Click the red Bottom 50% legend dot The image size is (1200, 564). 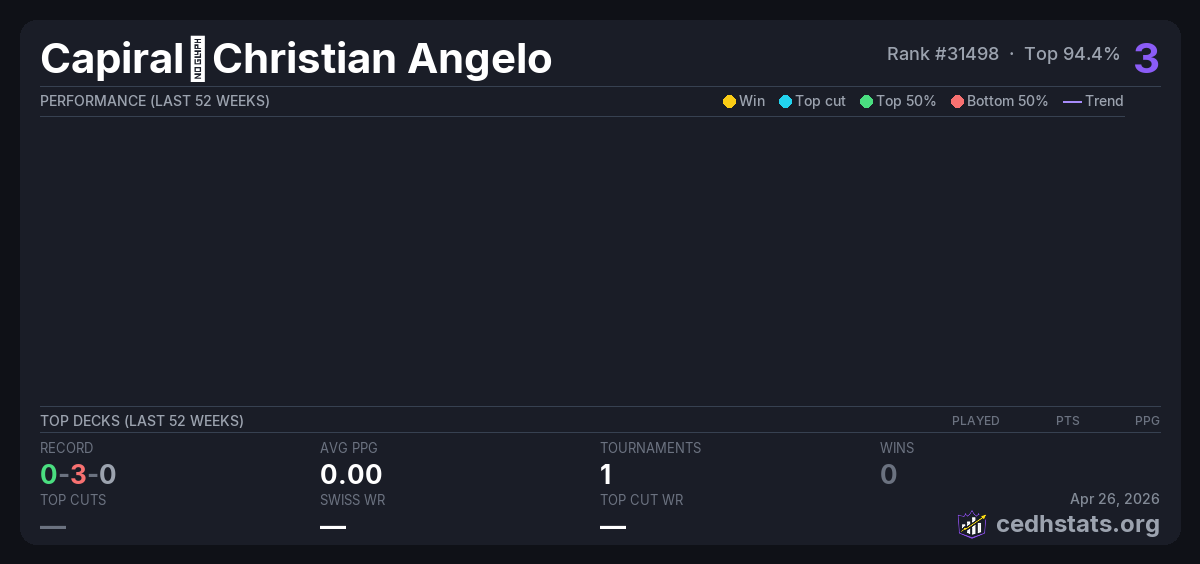[957, 101]
